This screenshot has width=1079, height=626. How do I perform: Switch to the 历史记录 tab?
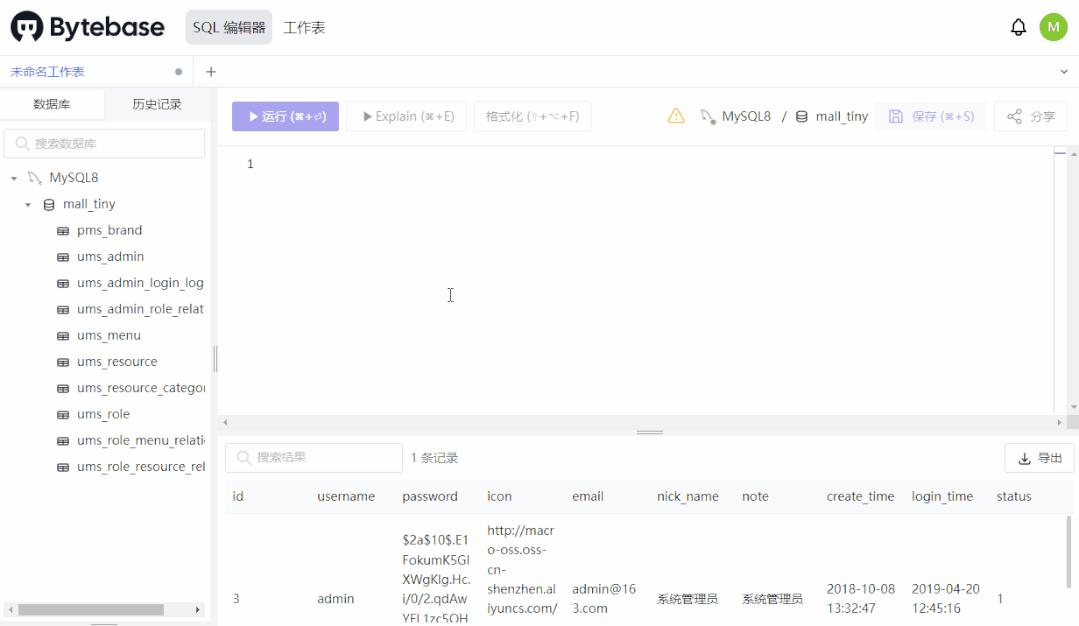point(156,104)
